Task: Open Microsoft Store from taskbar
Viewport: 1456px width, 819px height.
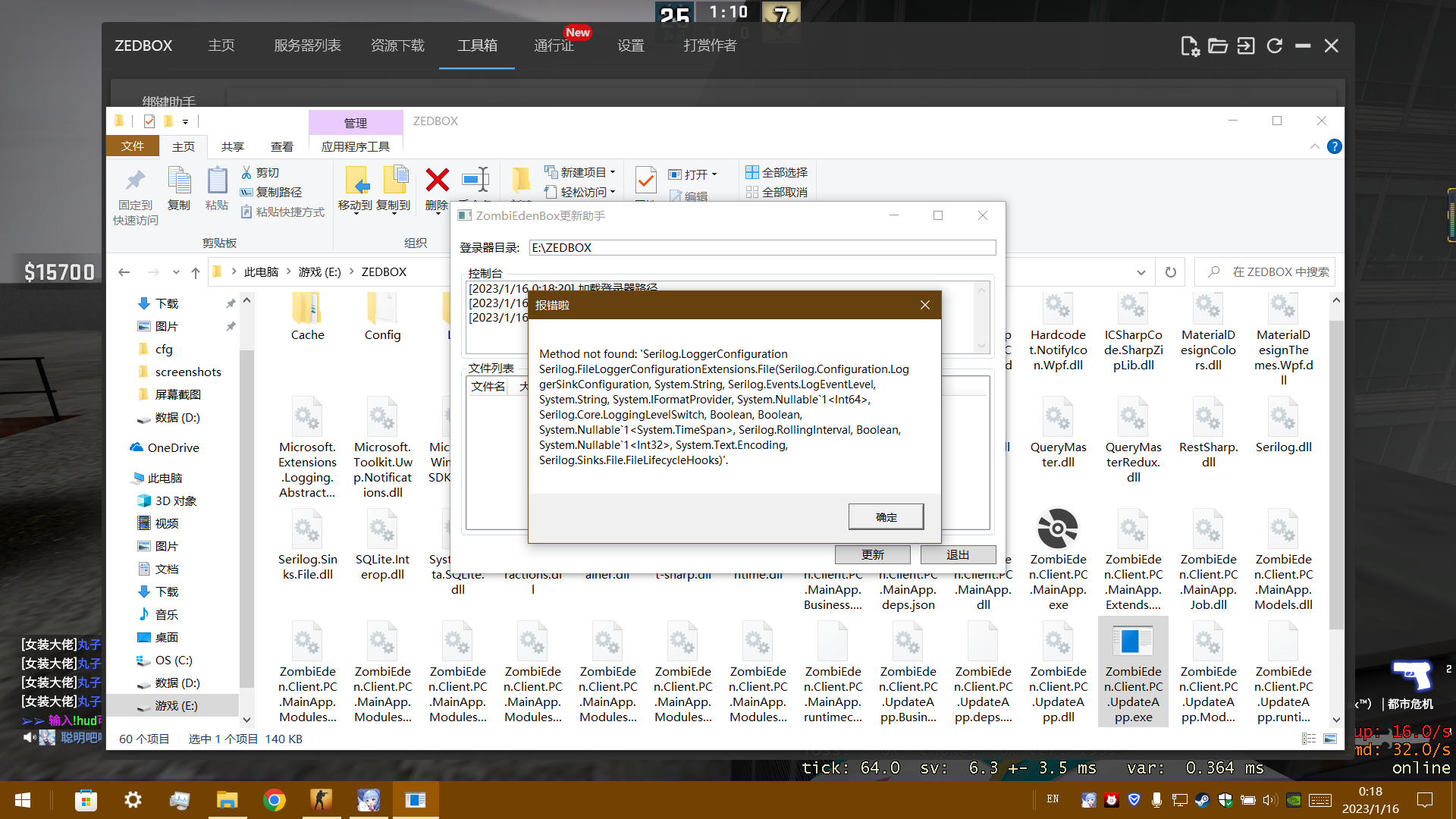Action: tap(86, 800)
